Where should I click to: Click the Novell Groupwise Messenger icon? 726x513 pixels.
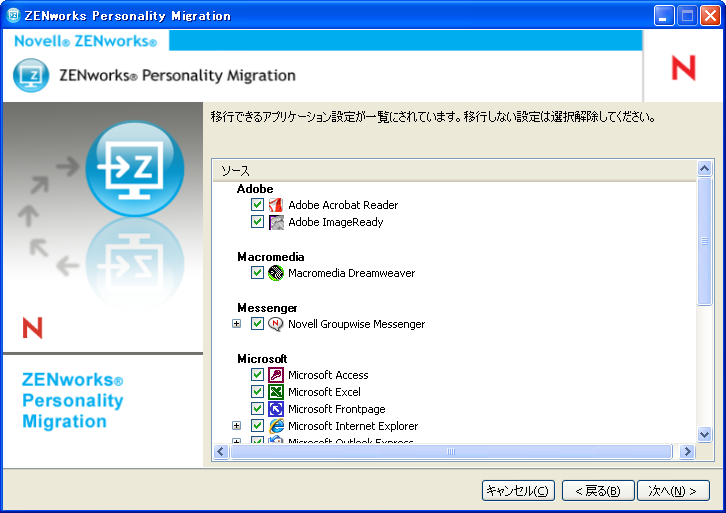[x=276, y=324]
